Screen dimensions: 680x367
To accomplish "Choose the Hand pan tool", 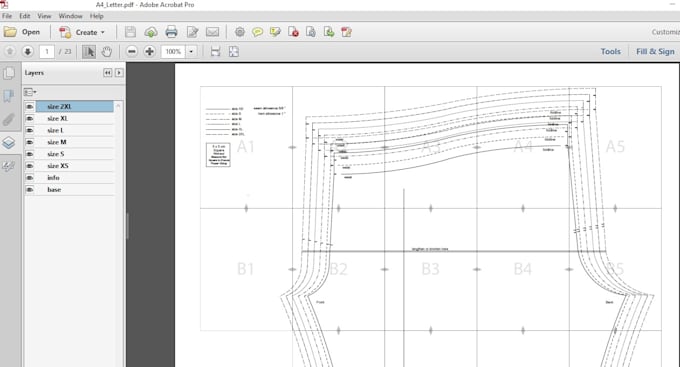I will [x=107, y=52].
